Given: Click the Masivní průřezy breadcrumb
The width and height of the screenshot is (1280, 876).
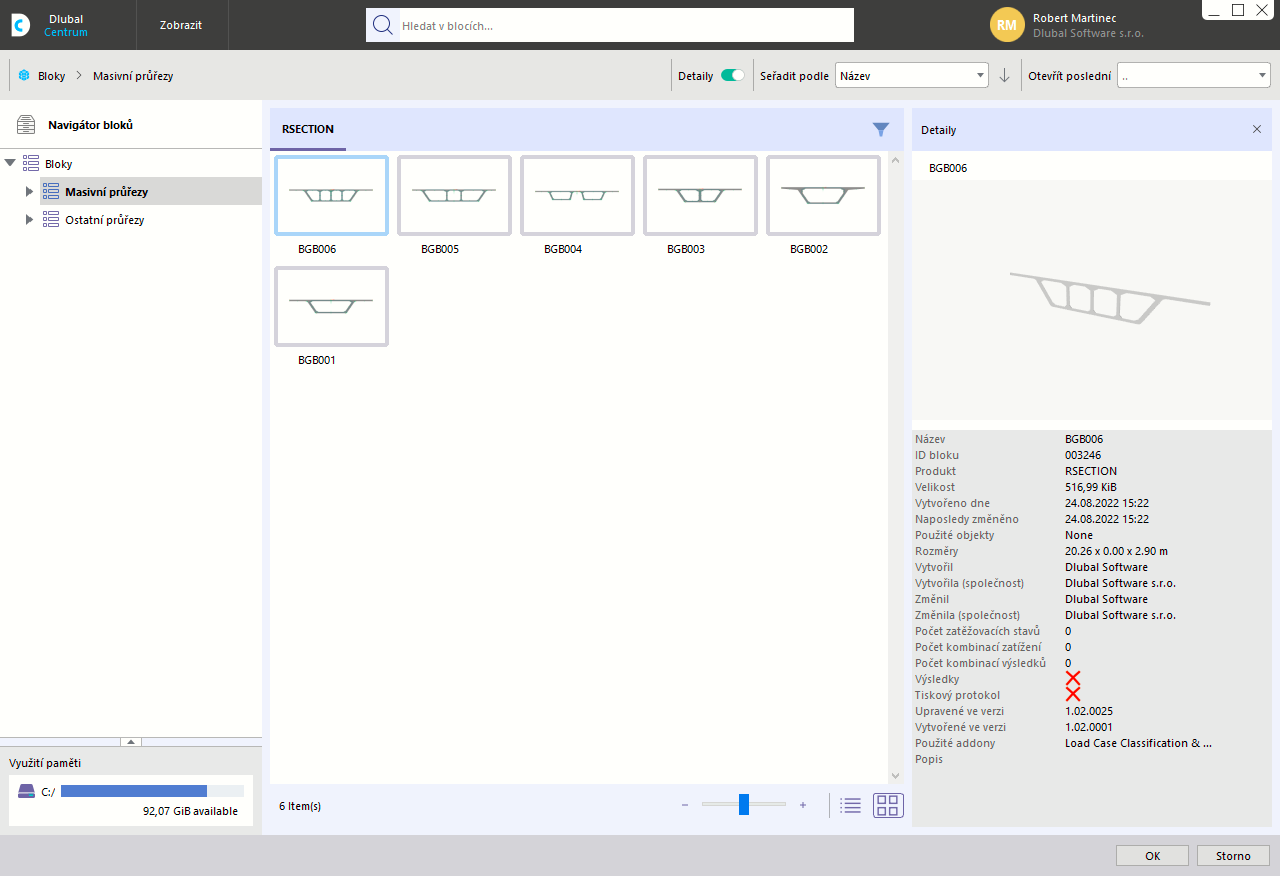Looking at the screenshot, I should [133, 75].
